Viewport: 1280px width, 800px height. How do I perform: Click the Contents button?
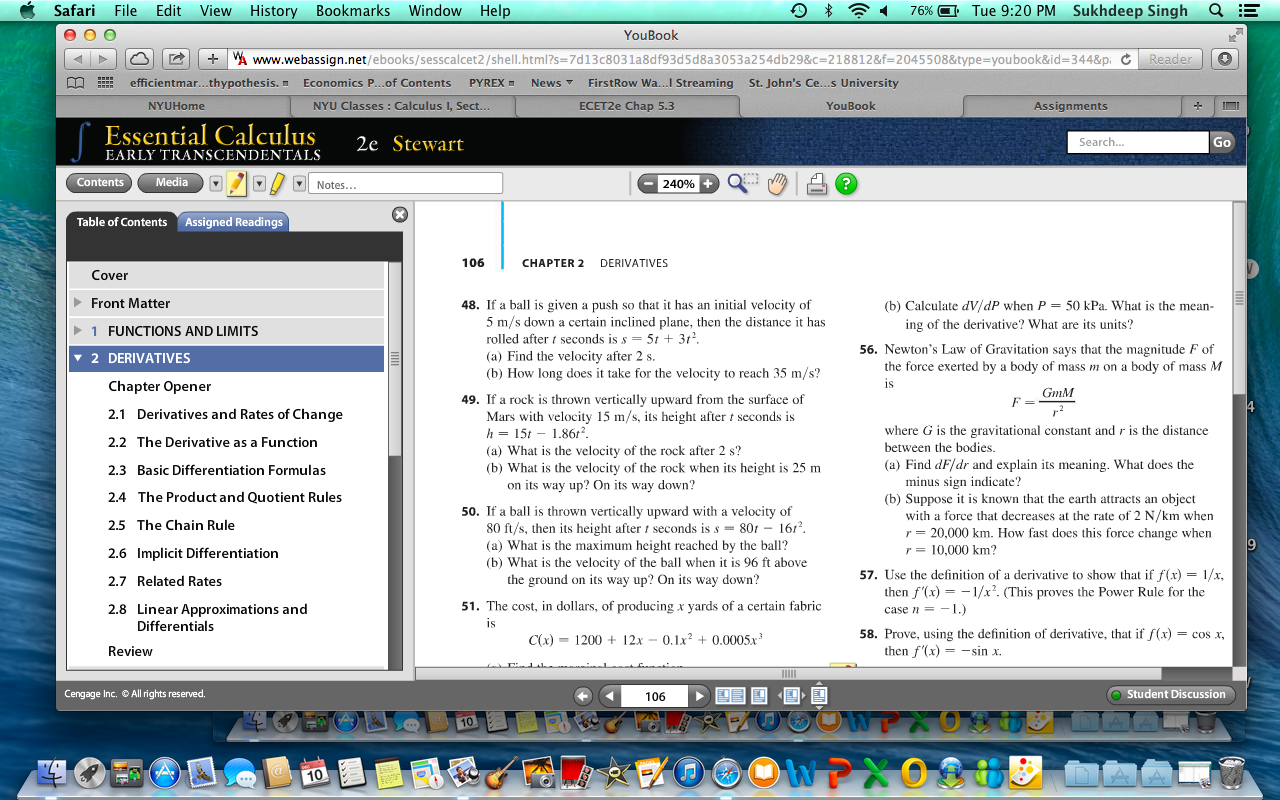click(100, 183)
